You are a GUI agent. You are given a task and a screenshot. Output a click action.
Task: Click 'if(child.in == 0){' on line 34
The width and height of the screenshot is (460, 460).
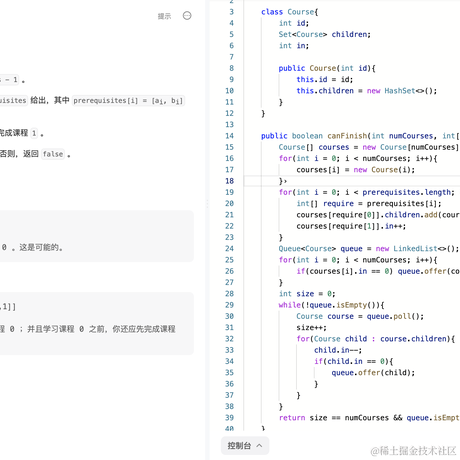tap(353, 361)
